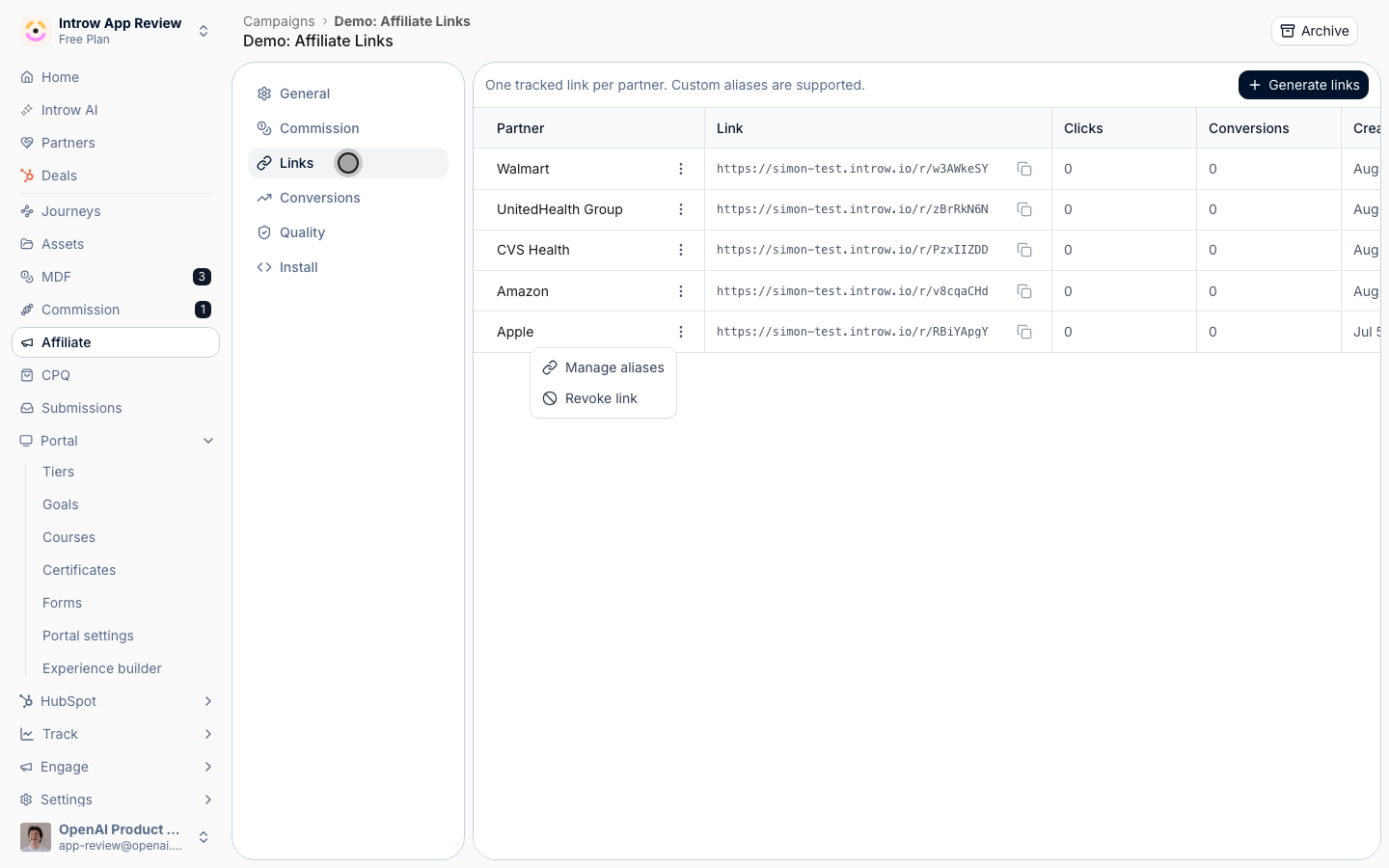The width and height of the screenshot is (1389, 868).
Task: Open Home in the sidebar
Action: (x=116, y=77)
